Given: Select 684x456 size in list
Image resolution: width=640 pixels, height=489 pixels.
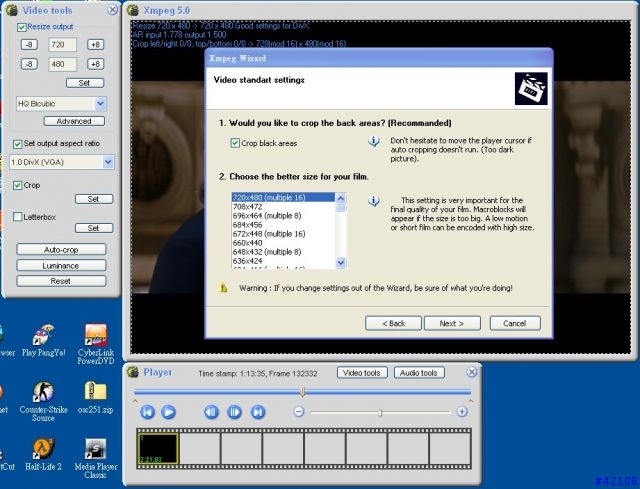Looking at the screenshot, I should 283,225.
